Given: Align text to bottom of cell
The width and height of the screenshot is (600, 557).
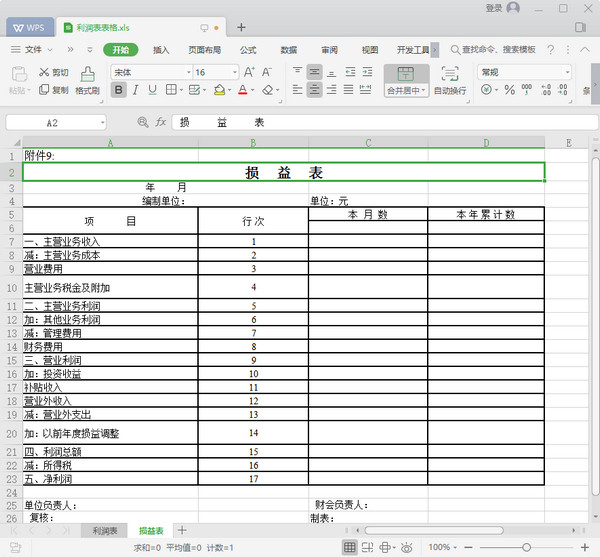Looking at the screenshot, I should pos(331,72).
